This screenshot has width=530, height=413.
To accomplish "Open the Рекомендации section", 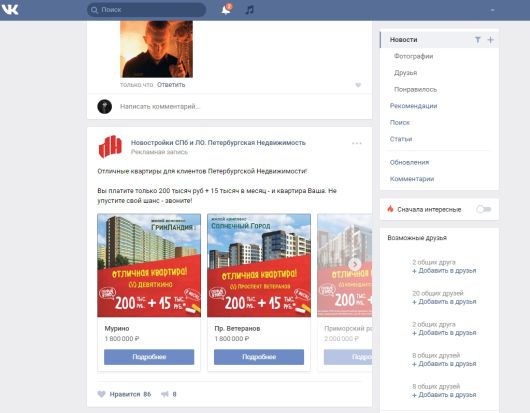I will (413, 106).
